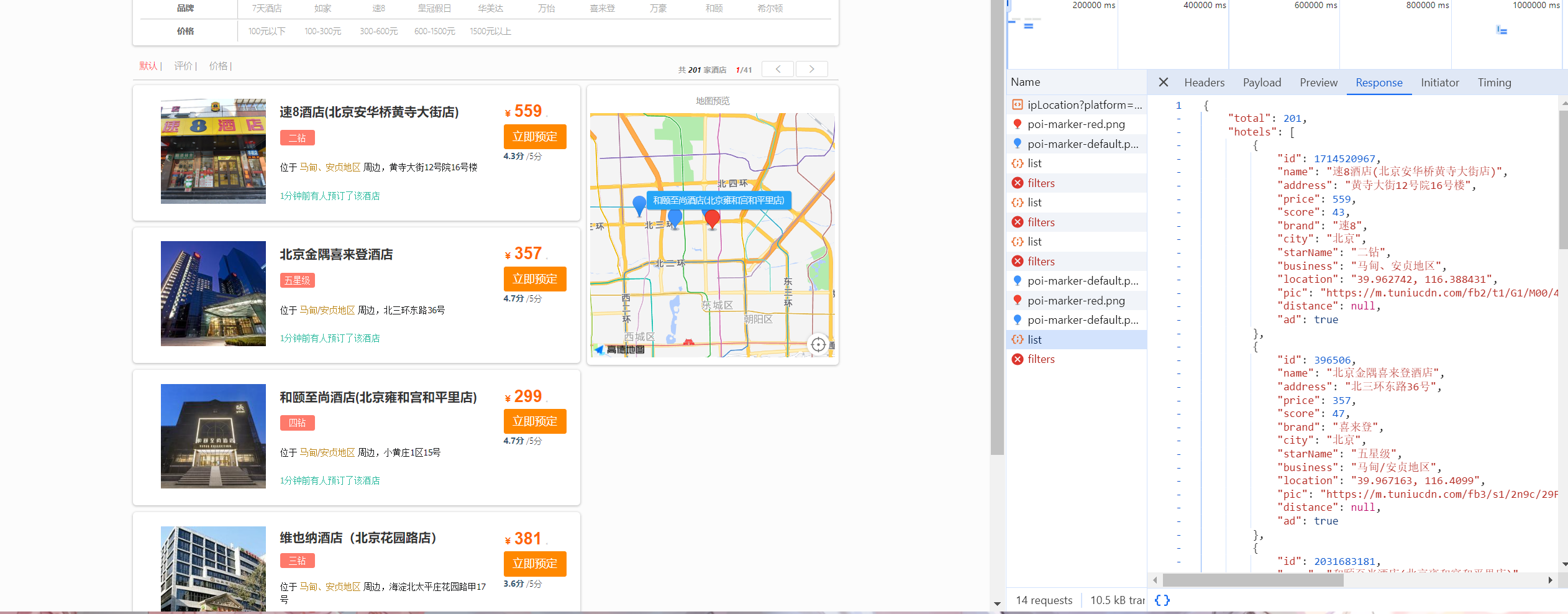Image resolution: width=1568 pixels, height=614 pixels.
Task: Book 北京金隅喜来登酒店 with 立即预定
Action: click(535, 279)
